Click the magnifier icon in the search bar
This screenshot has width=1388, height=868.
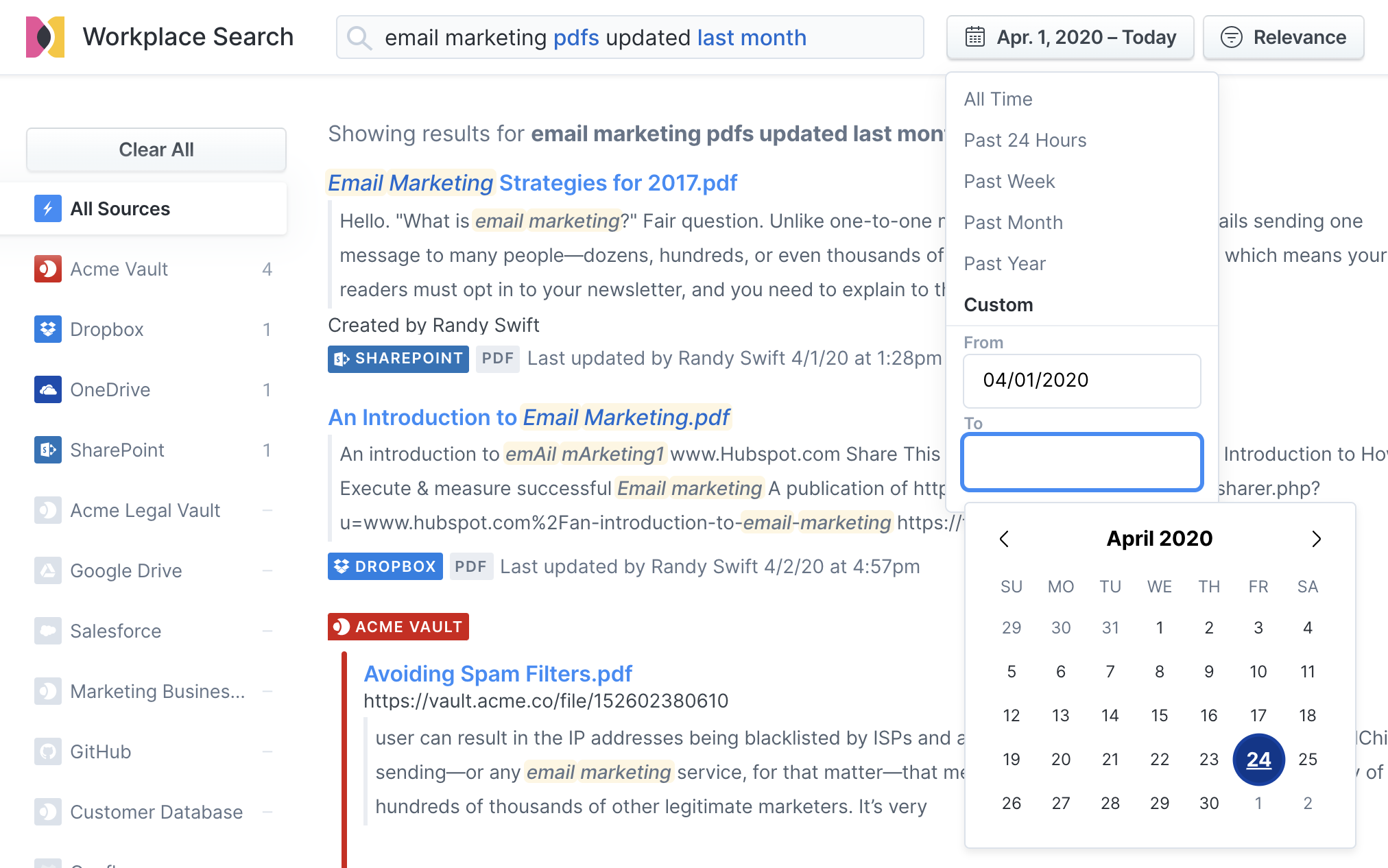click(x=359, y=37)
